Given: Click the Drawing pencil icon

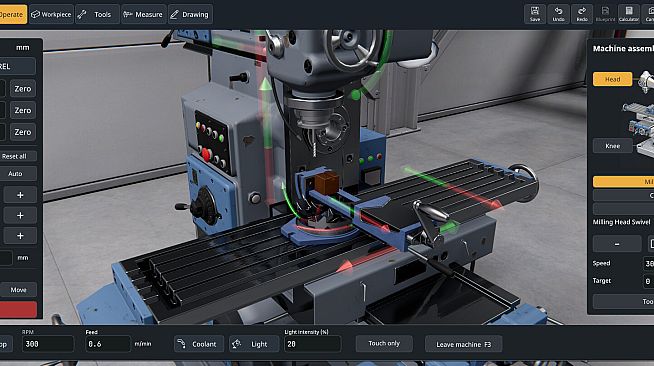Looking at the screenshot, I should coord(174,15).
